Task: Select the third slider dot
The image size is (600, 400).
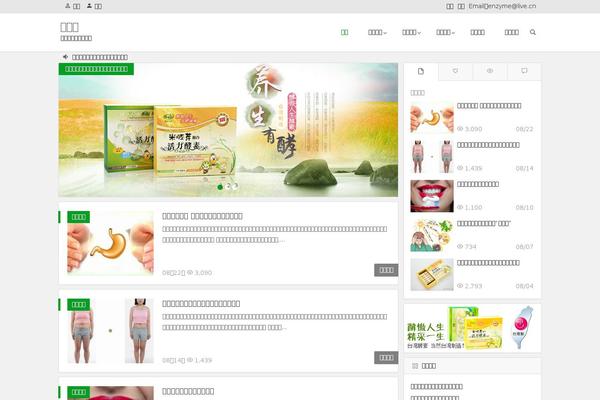Action: click(x=235, y=186)
